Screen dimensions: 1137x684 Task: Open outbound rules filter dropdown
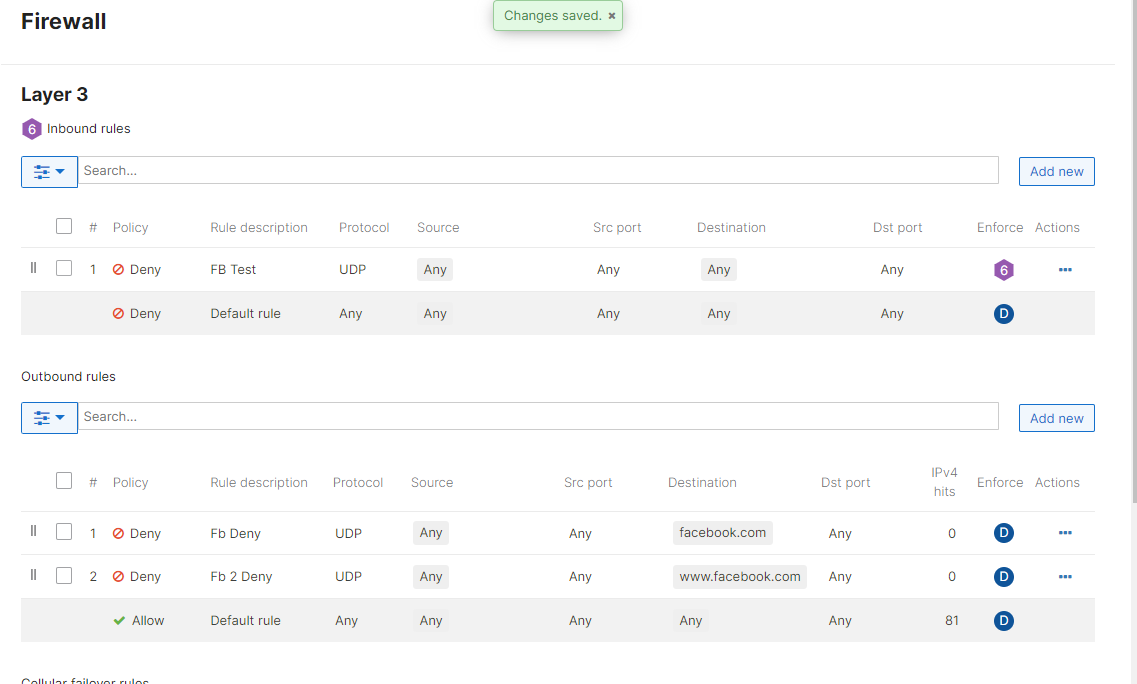pyautogui.click(x=49, y=418)
